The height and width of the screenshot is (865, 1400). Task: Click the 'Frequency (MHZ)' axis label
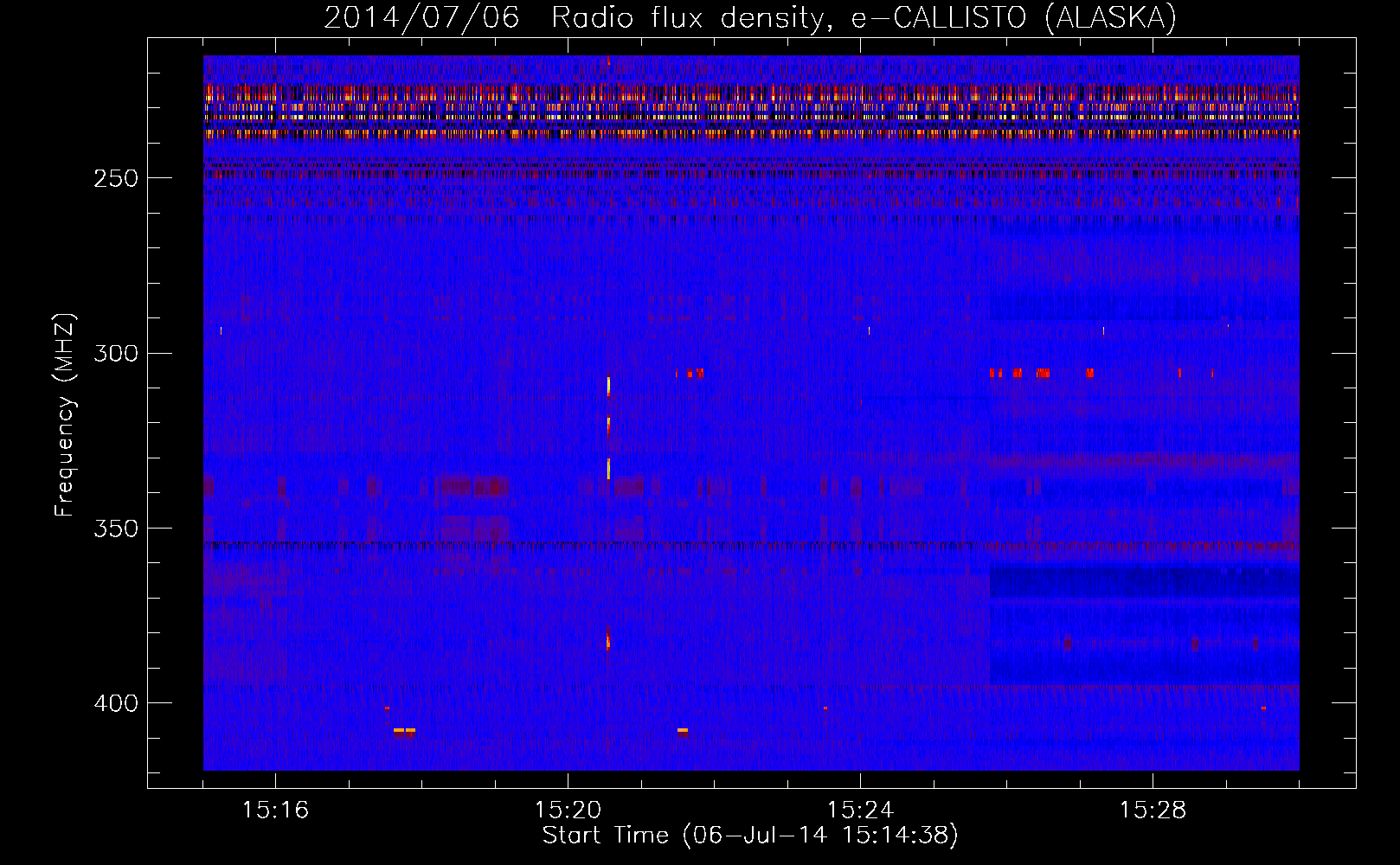click(x=65, y=415)
